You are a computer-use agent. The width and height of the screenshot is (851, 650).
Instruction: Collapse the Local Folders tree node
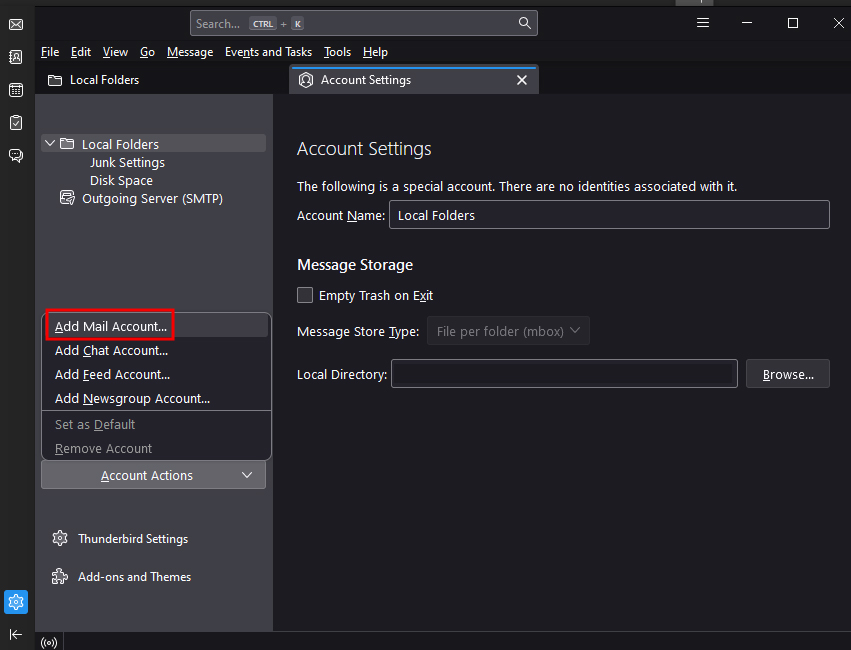(50, 144)
